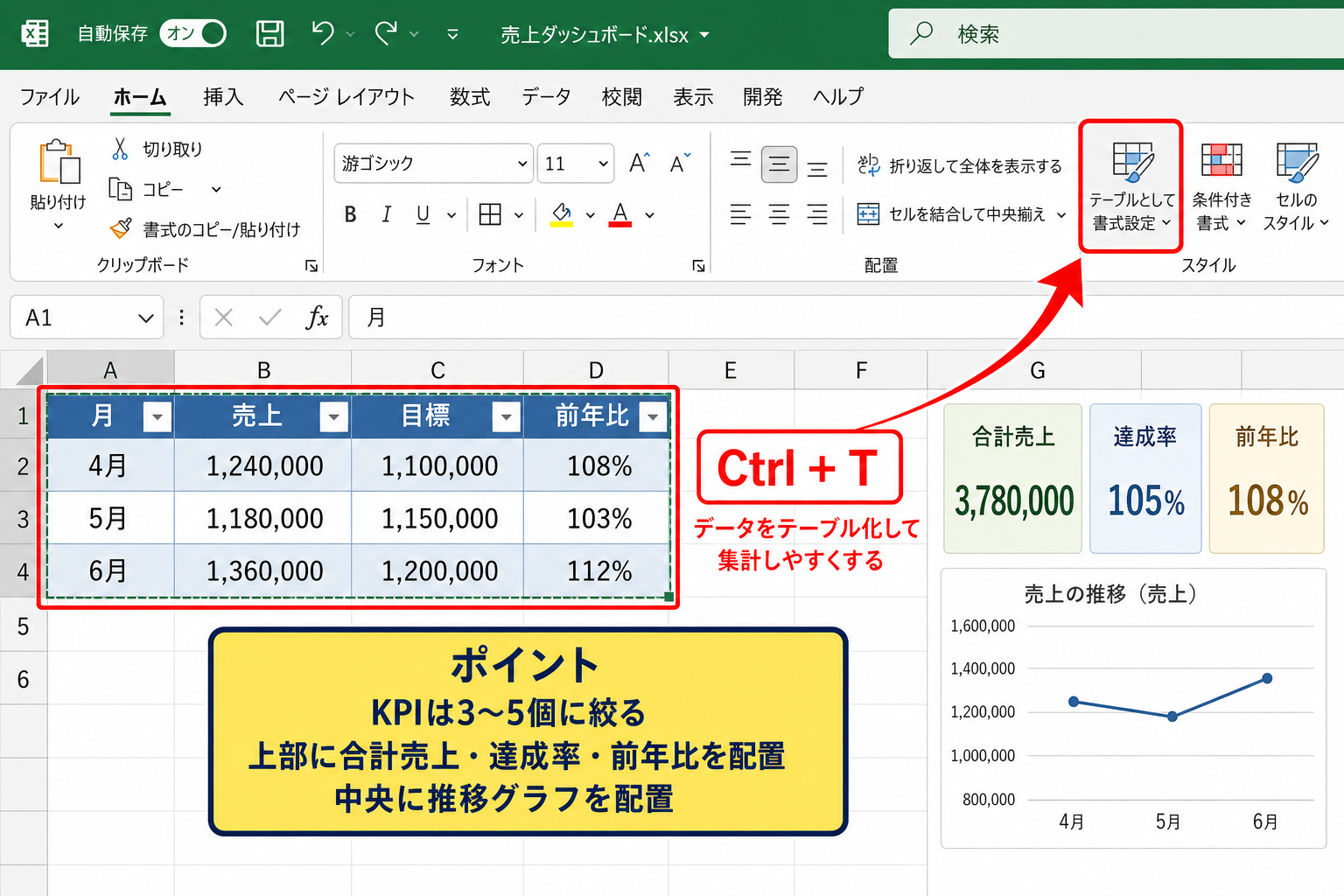Image resolution: width=1344 pixels, height=896 pixels.
Task: Click the Excel app icon in title bar
Action: pos(35,34)
